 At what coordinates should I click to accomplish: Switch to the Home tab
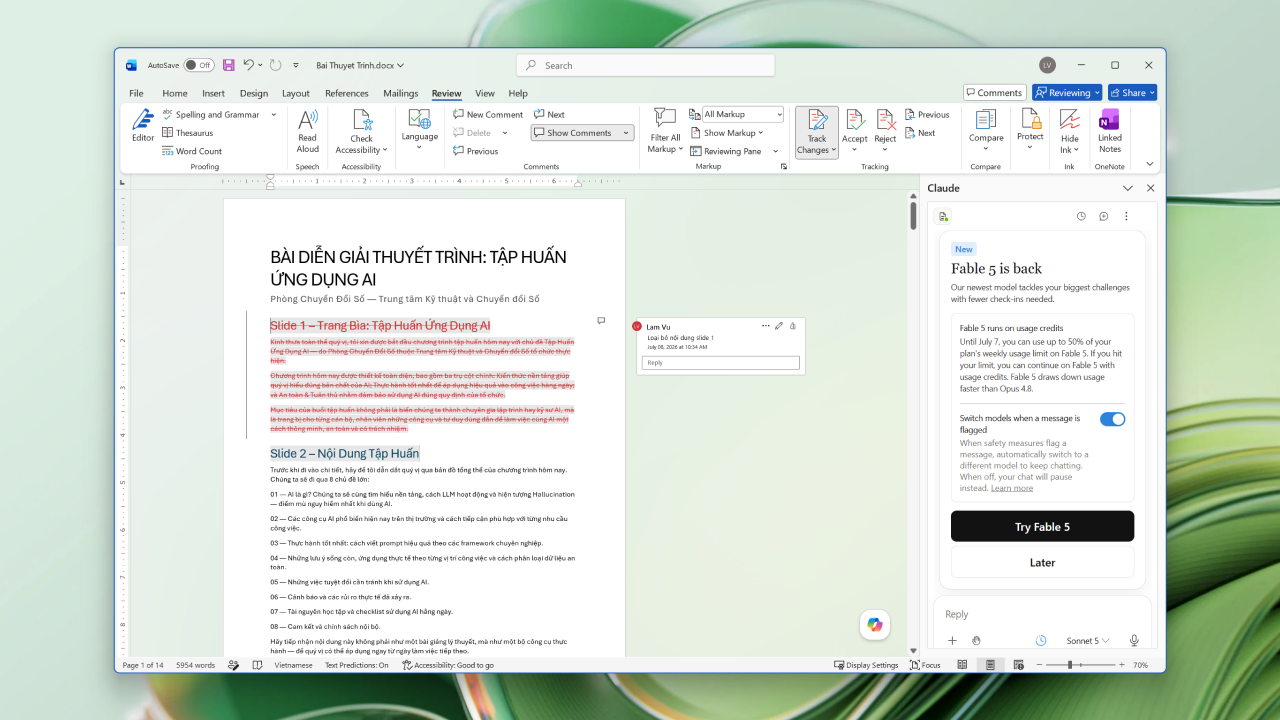click(x=175, y=93)
